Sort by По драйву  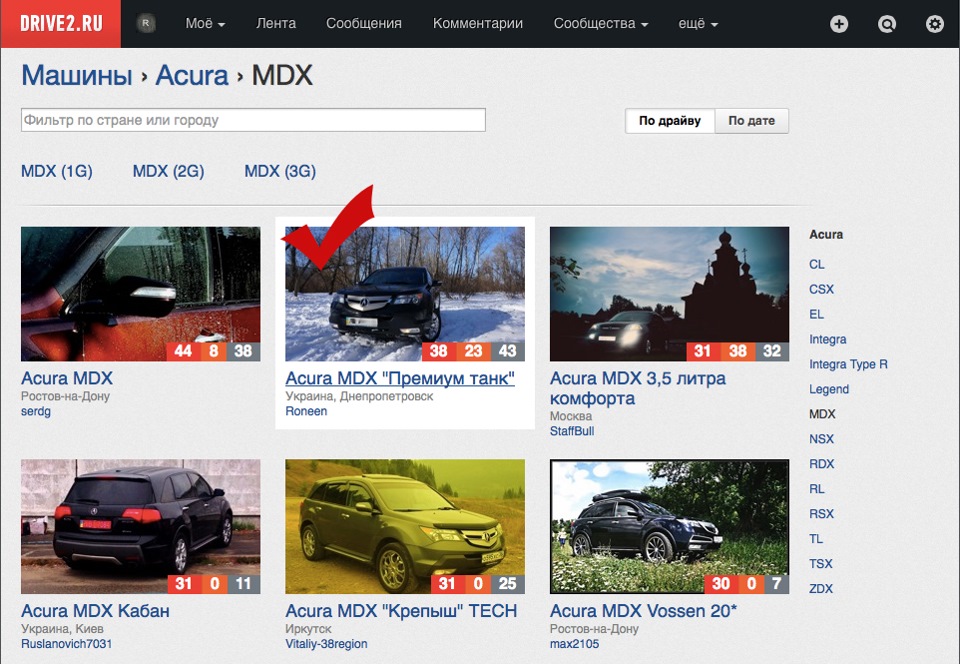(x=670, y=121)
